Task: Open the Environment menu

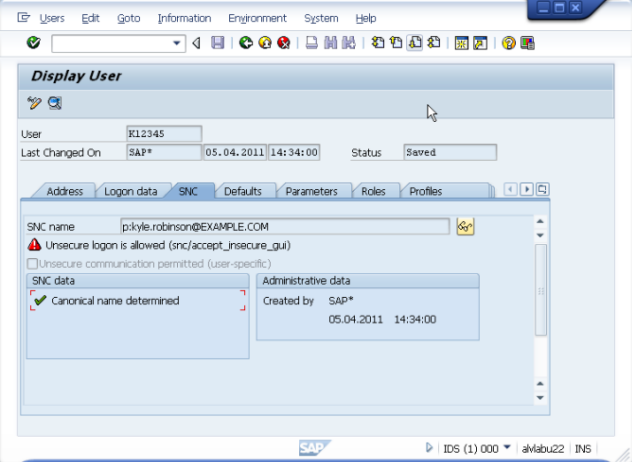Action: click(257, 18)
